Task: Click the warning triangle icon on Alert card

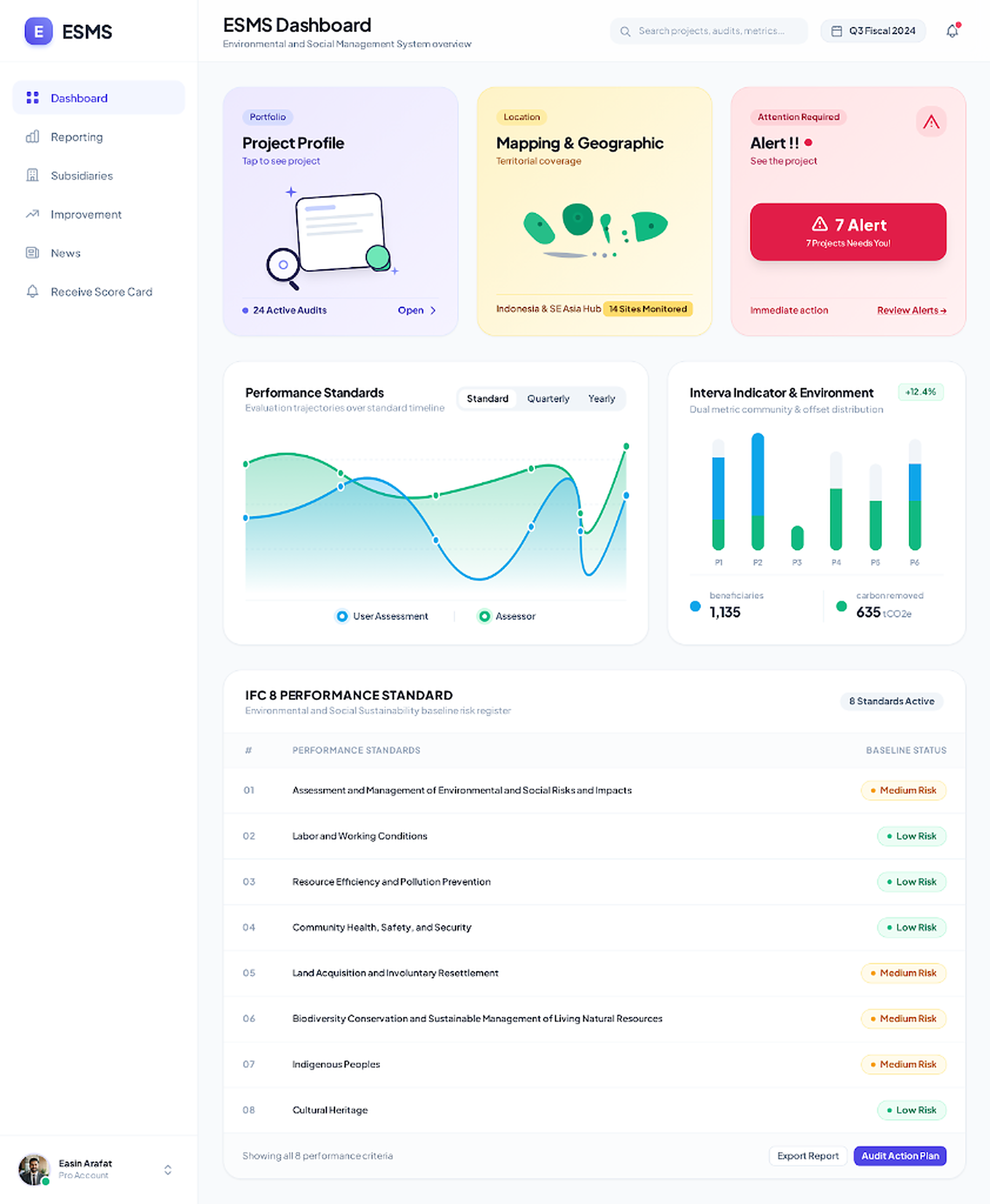Action: pyautogui.click(x=931, y=121)
